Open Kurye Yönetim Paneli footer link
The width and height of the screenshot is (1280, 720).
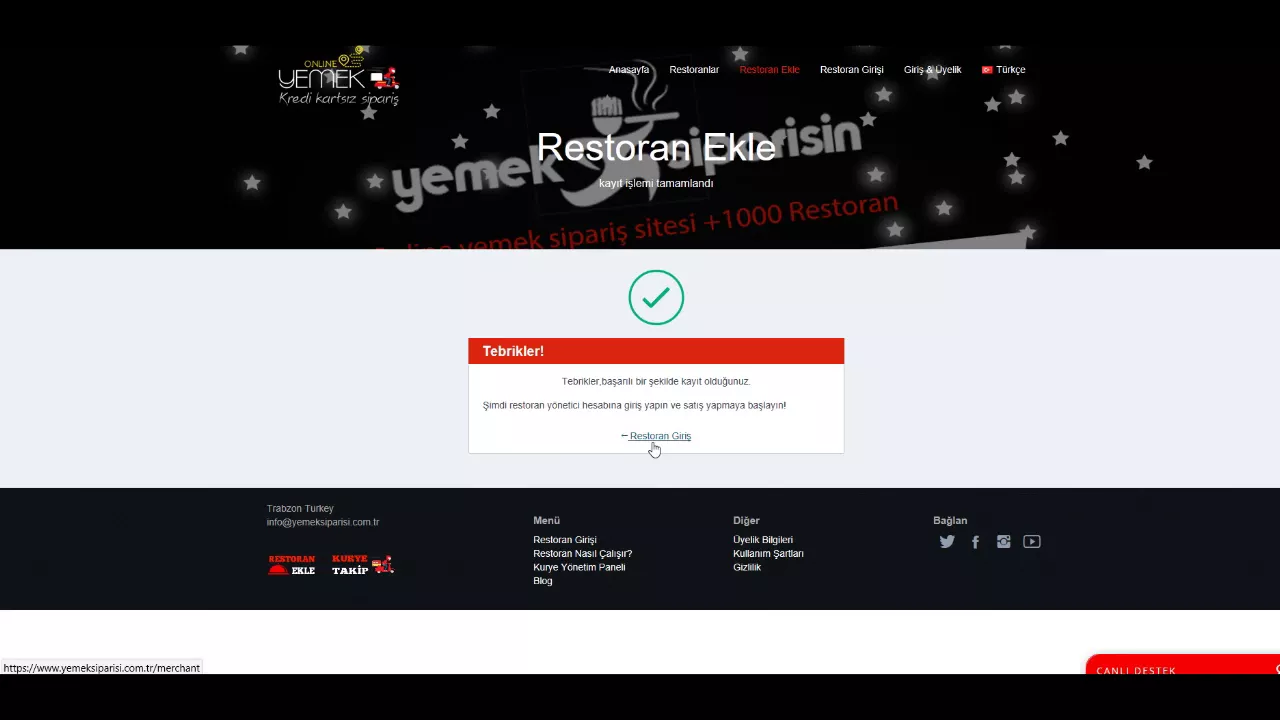pyautogui.click(x=579, y=567)
